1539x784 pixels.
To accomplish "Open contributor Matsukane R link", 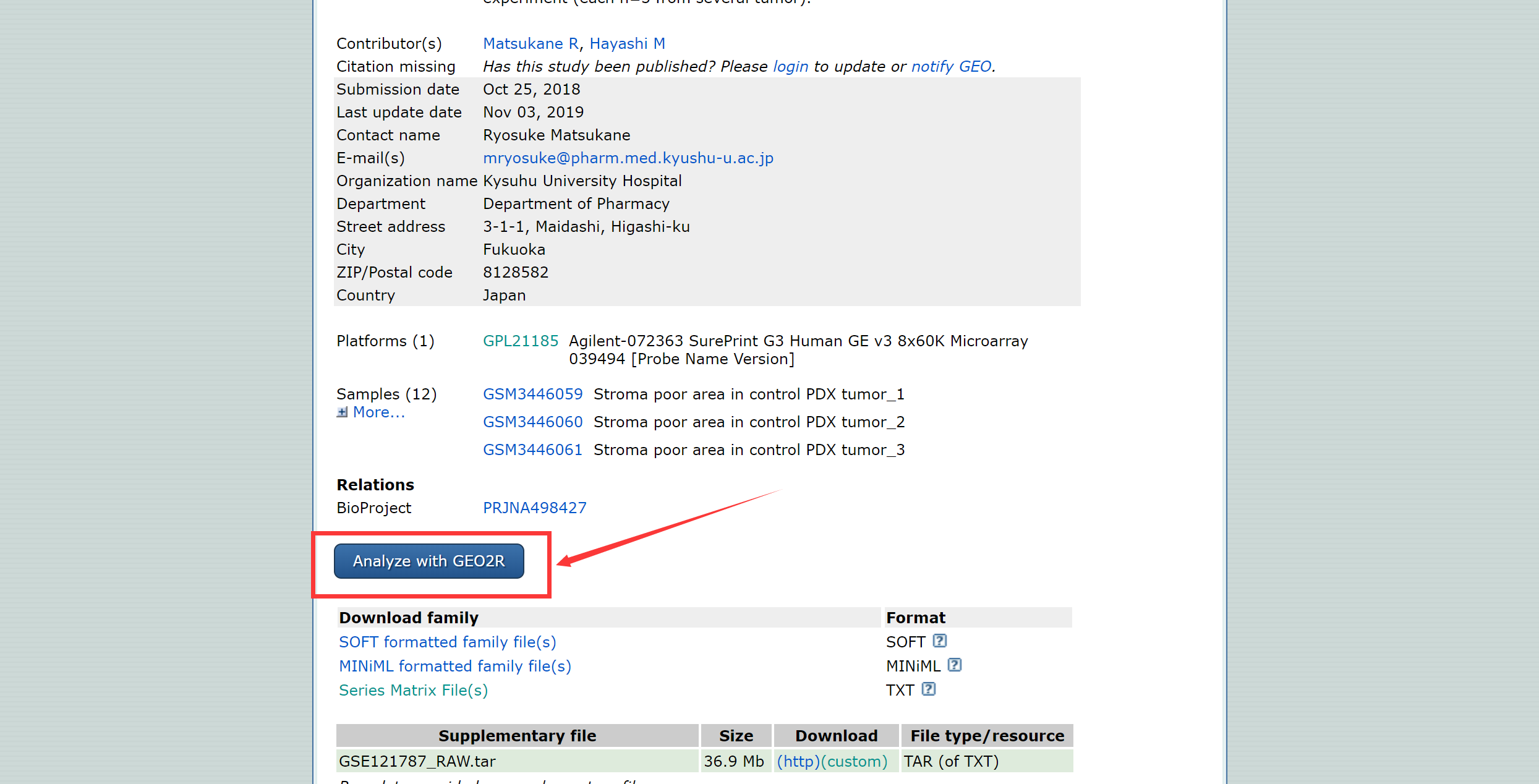I will 531,43.
